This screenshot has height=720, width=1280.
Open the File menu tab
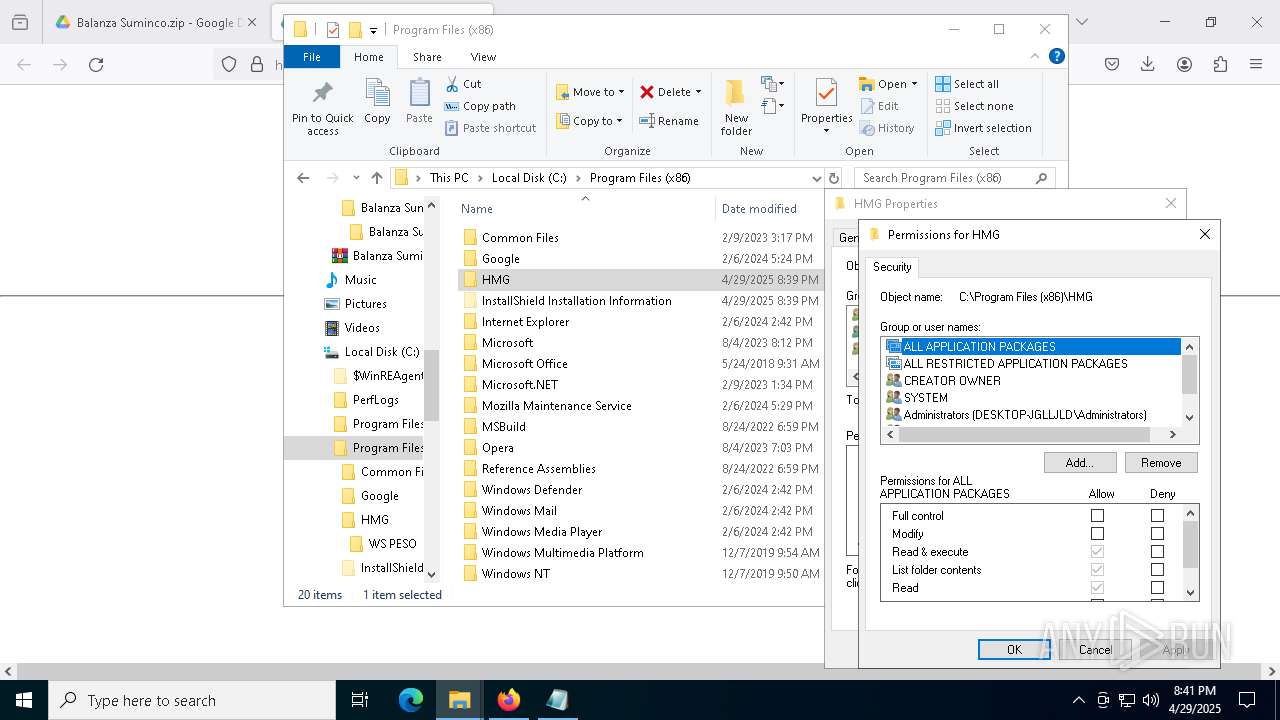click(312, 57)
